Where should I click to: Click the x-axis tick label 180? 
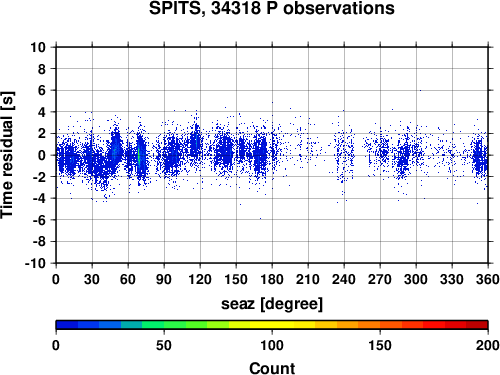tap(272, 279)
